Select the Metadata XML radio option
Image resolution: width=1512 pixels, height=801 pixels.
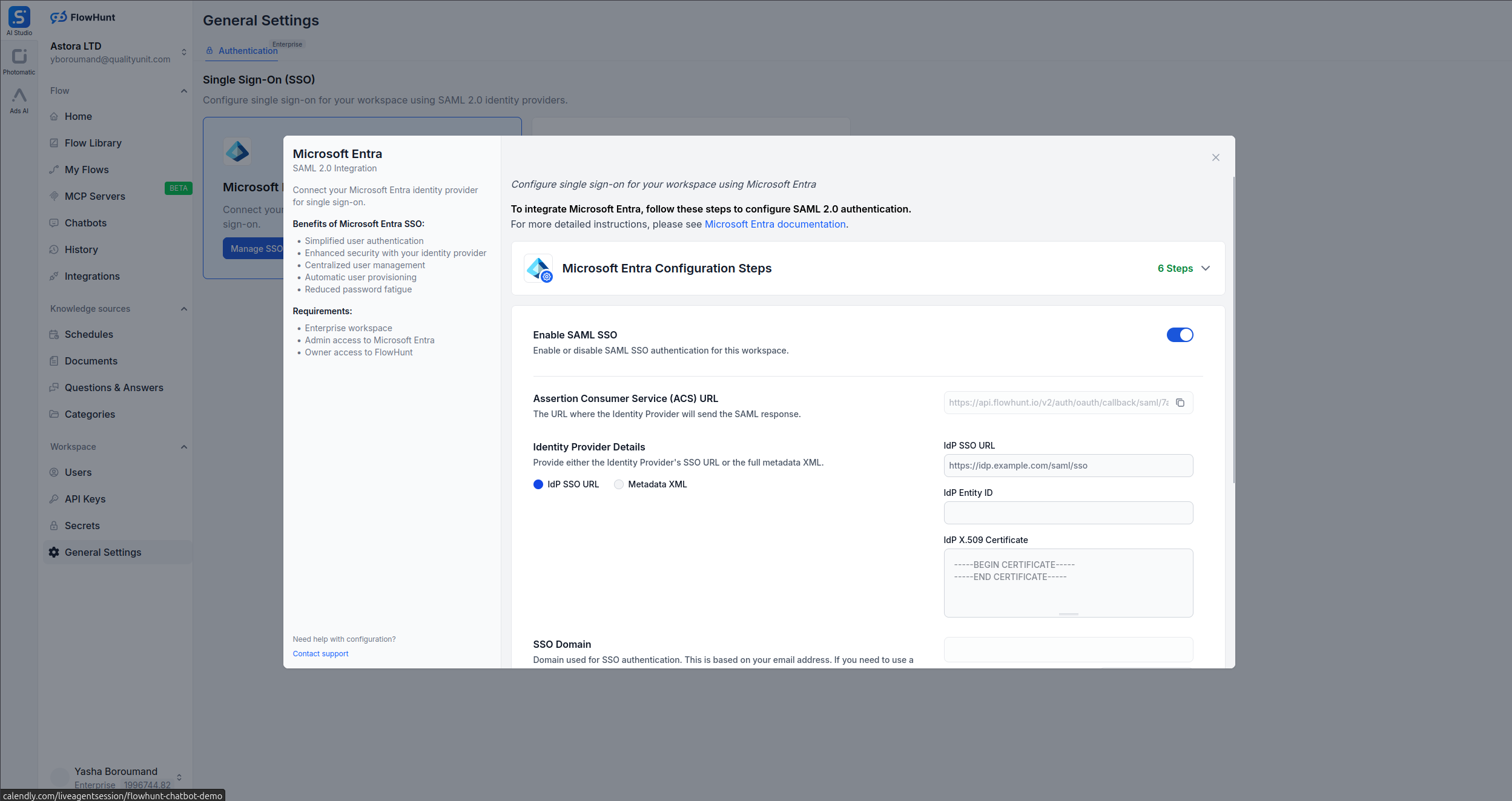618,484
